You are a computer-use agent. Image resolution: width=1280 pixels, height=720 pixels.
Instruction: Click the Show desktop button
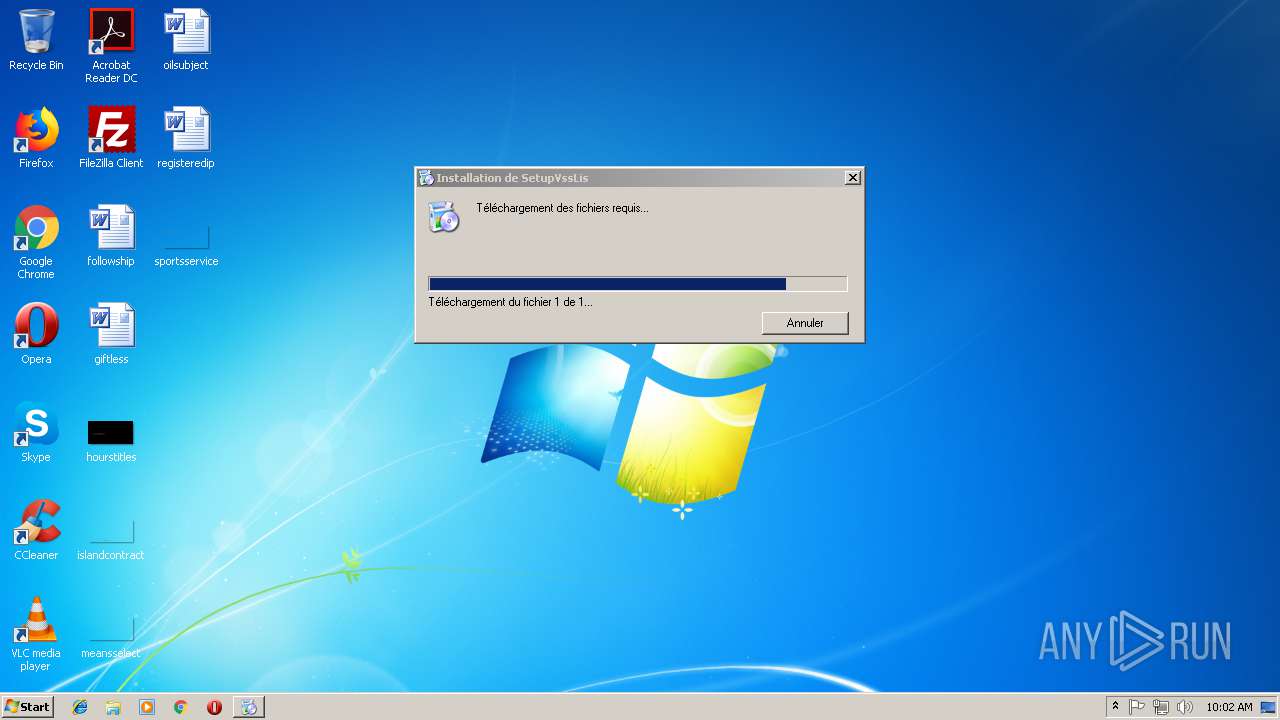coord(1270,707)
